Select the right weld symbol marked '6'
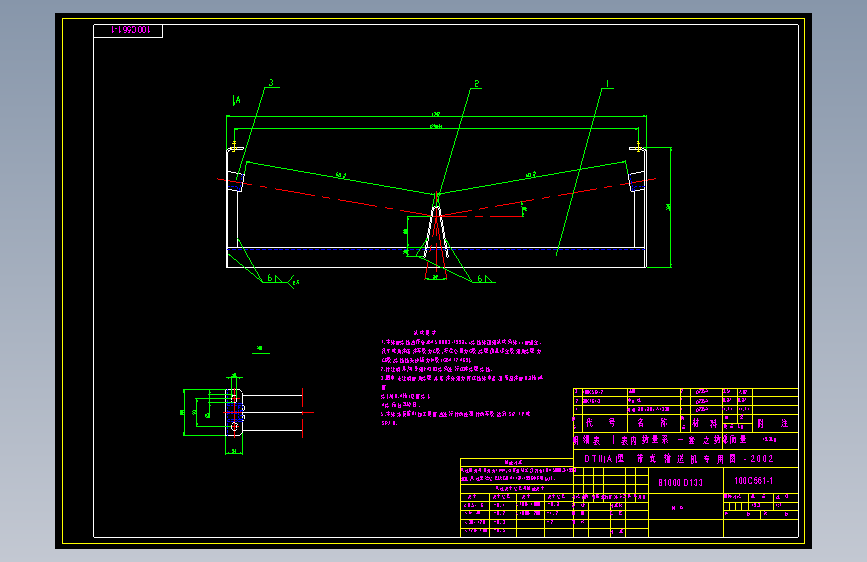This screenshot has width=867, height=562. click(x=484, y=279)
